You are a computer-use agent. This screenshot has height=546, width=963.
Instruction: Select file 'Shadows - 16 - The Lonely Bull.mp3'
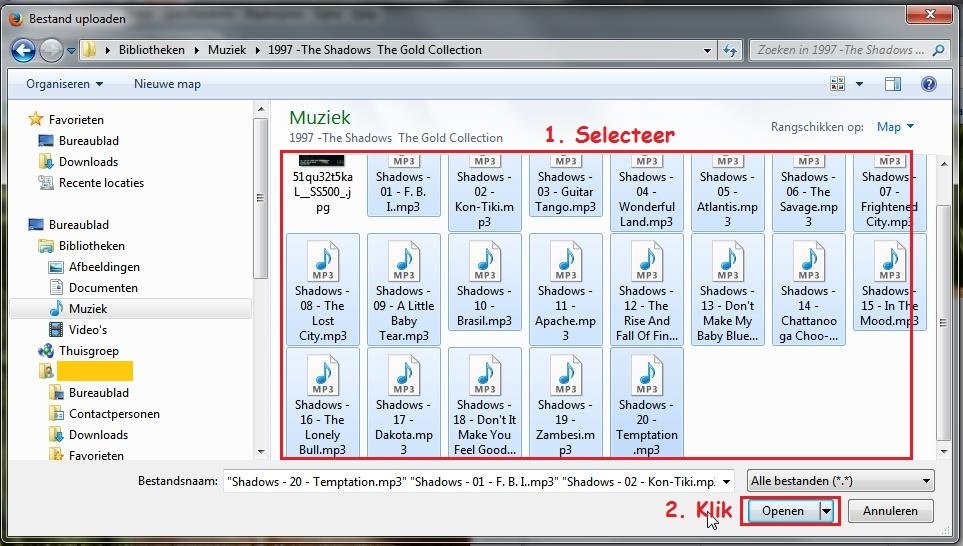[x=322, y=403]
